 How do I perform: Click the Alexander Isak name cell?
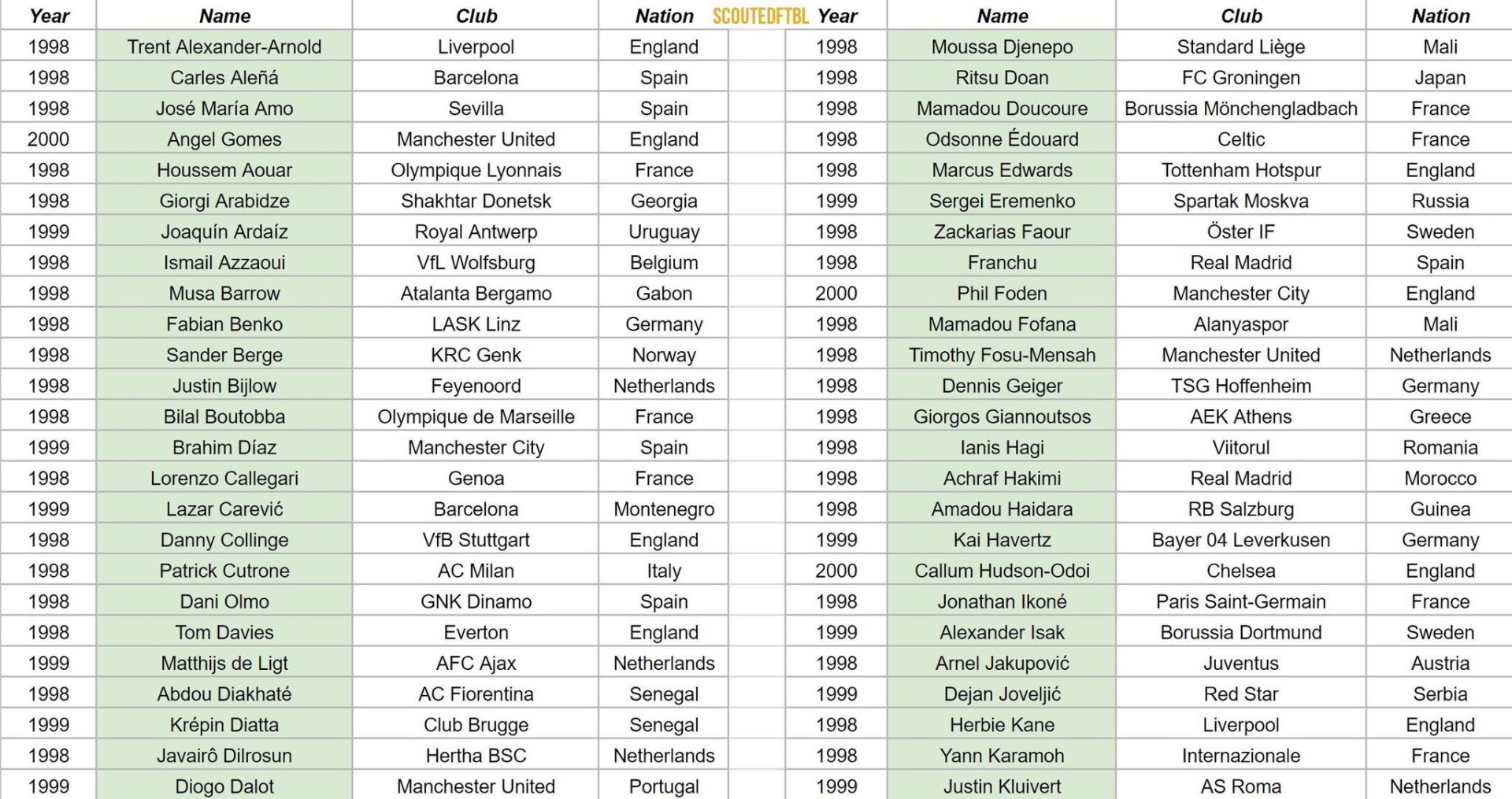click(1002, 633)
